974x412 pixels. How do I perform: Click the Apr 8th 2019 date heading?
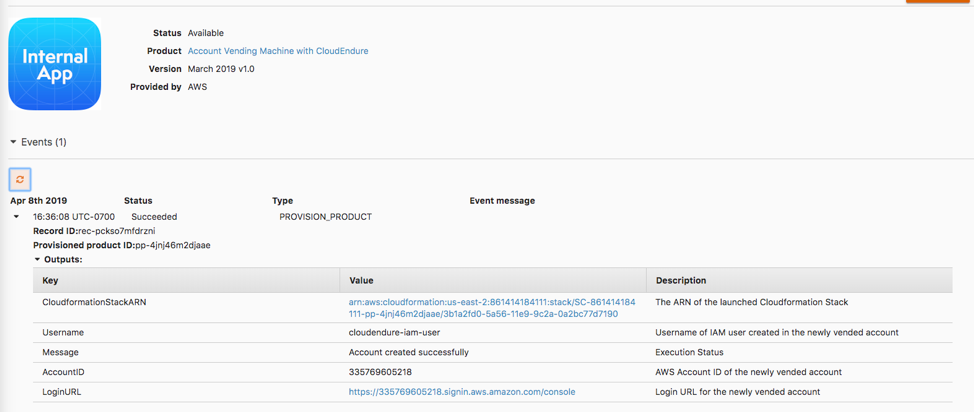(x=39, y=201)
